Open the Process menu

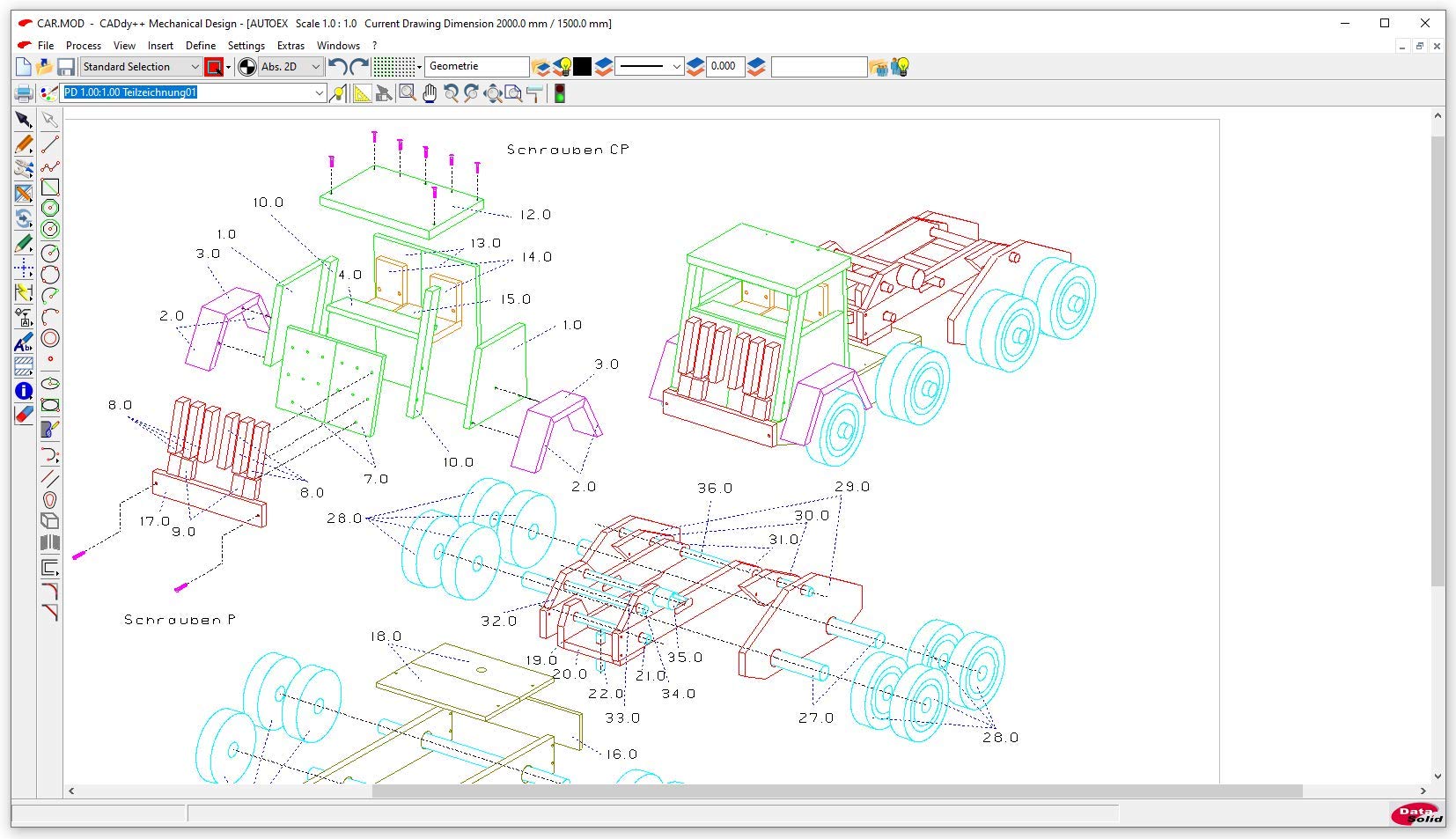[84, 46]
